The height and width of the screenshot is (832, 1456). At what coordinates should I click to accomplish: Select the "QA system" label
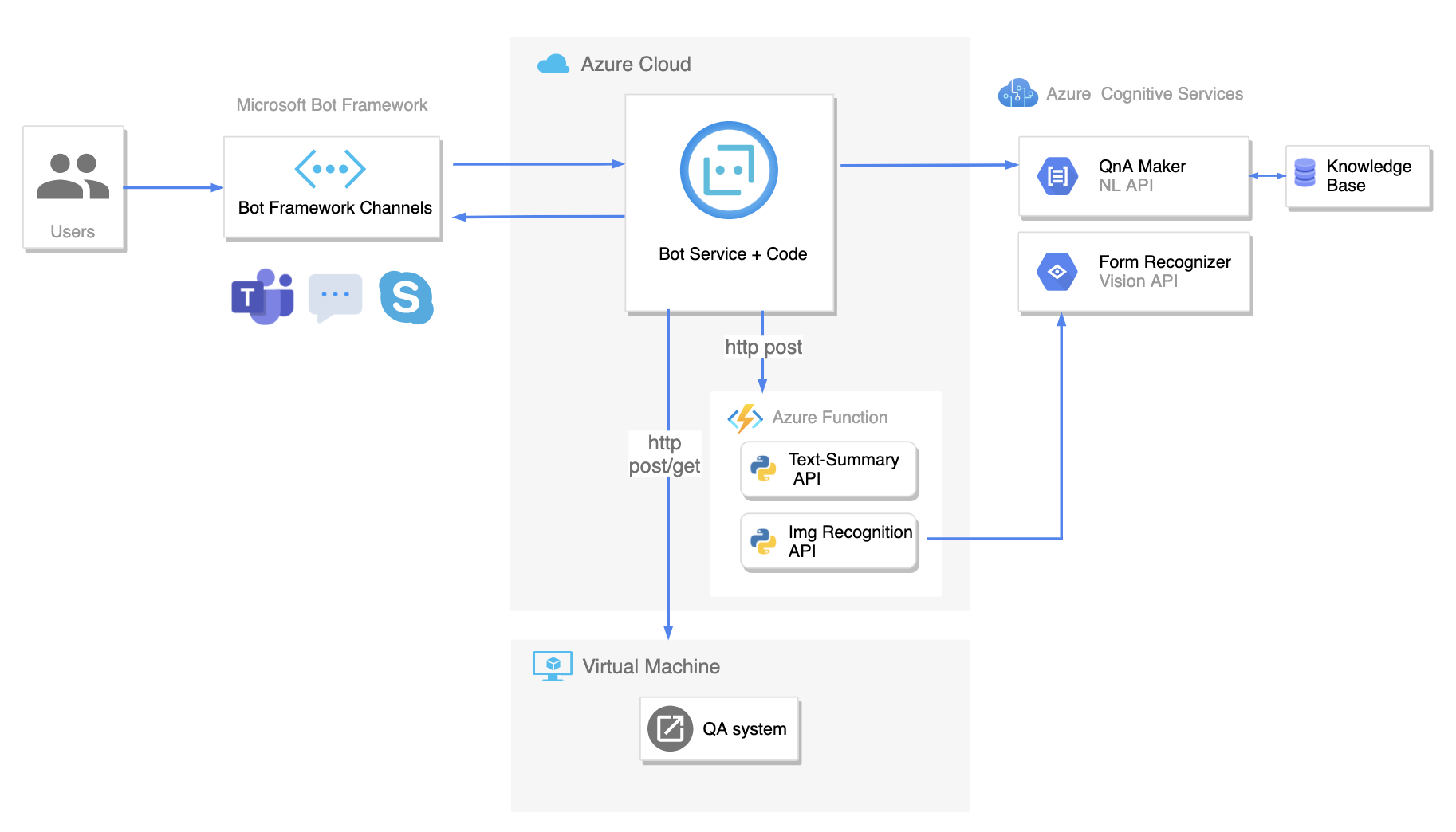coord(744,728)
